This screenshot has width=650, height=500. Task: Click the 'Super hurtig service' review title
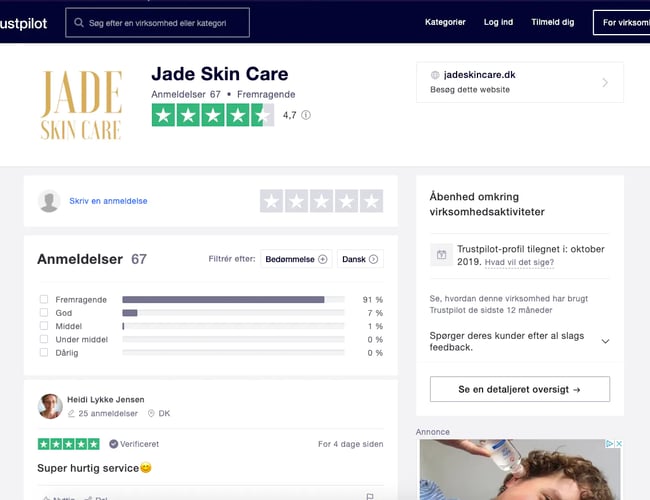[x=94, y=468]
